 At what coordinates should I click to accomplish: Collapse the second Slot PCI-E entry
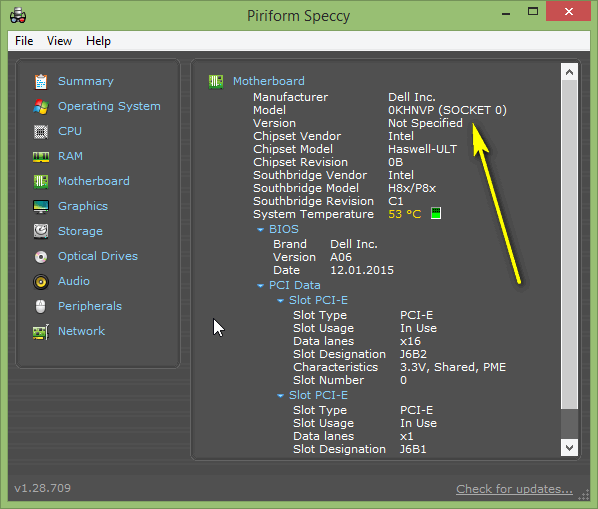pos(280,396)
